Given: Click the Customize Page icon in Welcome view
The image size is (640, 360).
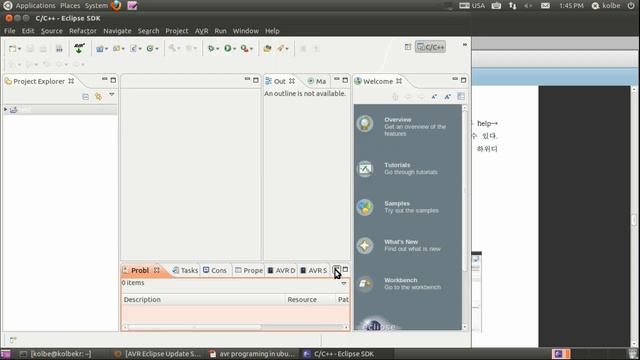Looking at the screenshot, I should 461,97.
